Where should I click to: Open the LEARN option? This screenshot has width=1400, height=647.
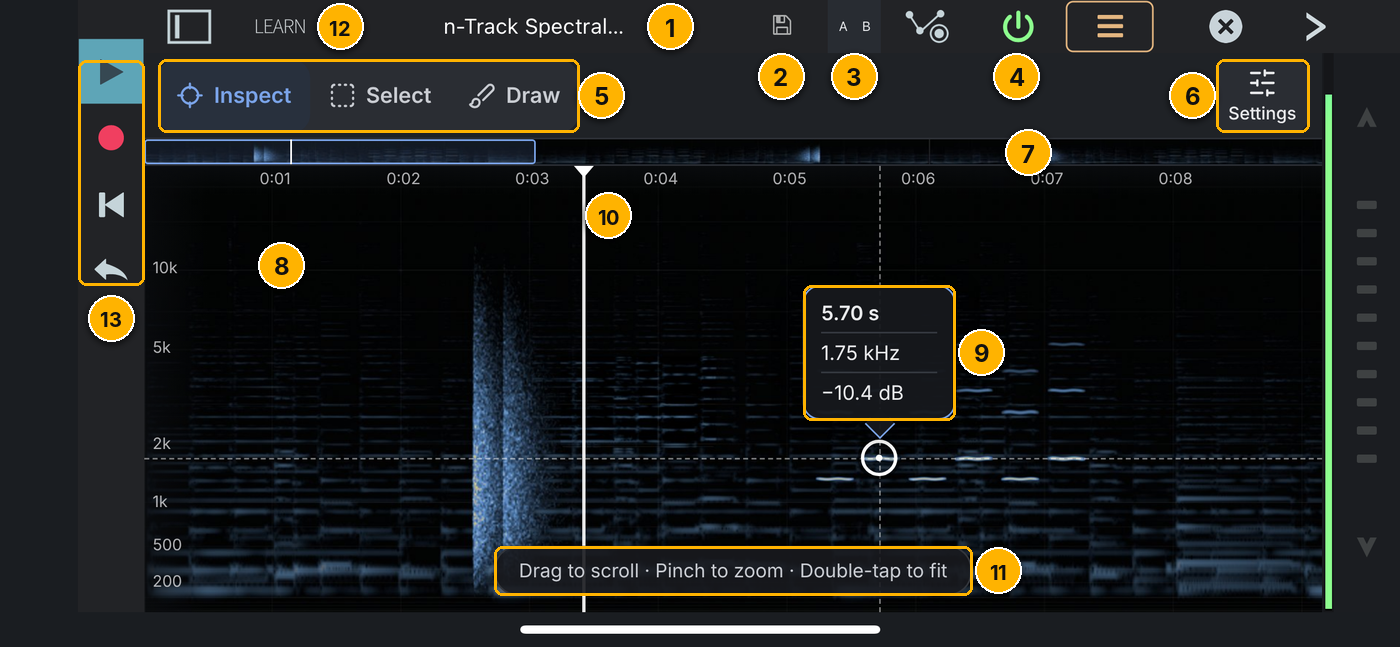click(280, 27)
